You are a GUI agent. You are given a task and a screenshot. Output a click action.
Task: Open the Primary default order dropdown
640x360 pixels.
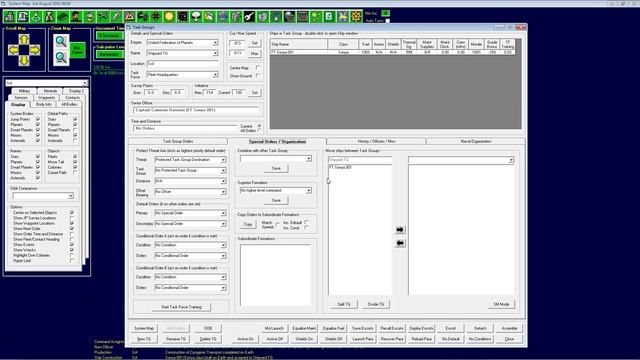pos(223,213)
